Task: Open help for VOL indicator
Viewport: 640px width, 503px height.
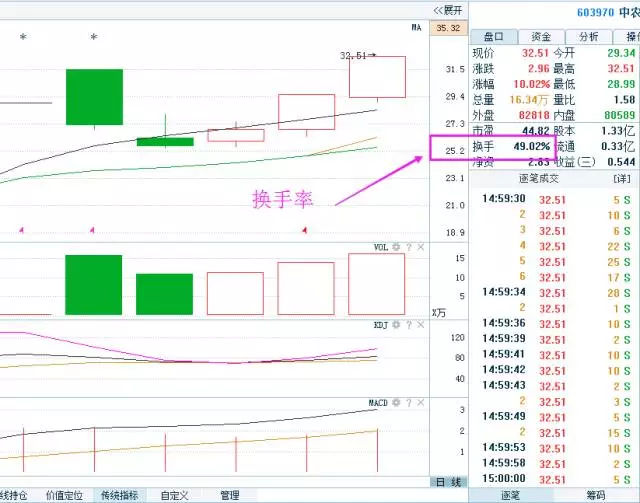Action: pos(409,247)
